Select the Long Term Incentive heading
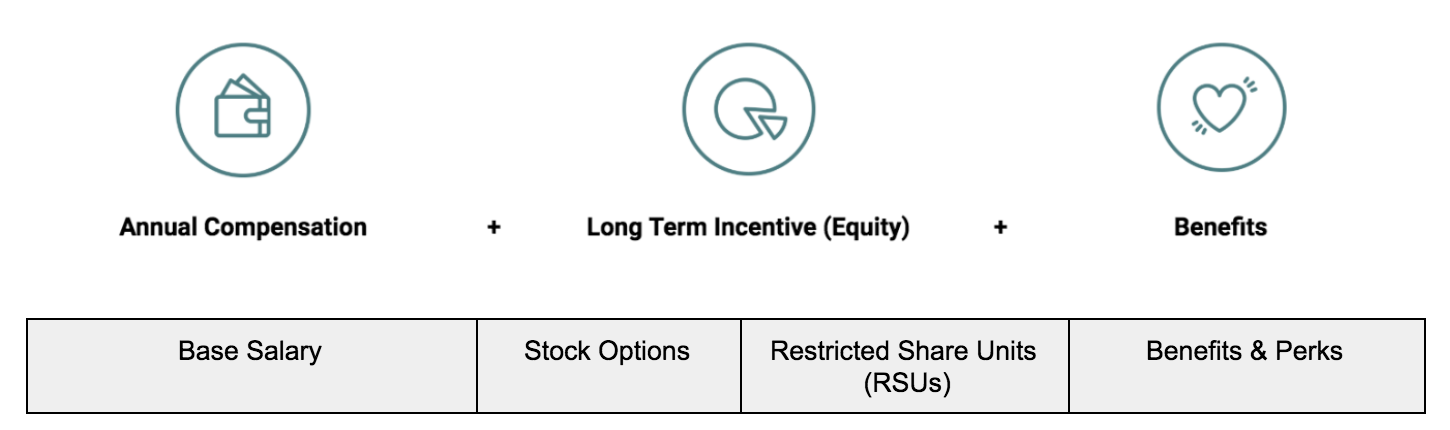Screen dimensions: 1450x430 pyautogui.click(x=748, y=227)
